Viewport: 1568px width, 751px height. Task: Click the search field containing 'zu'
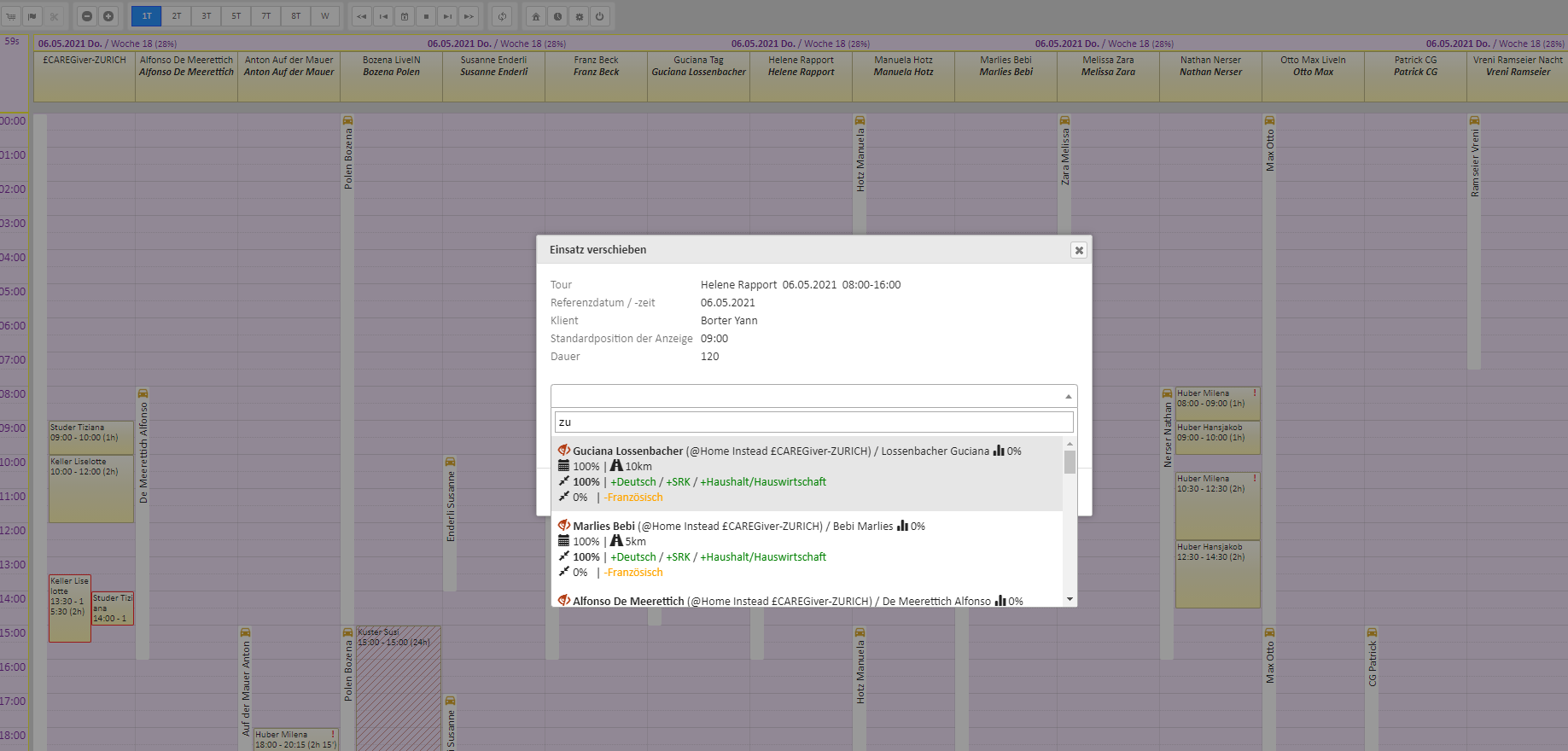[x=813, y=422]
